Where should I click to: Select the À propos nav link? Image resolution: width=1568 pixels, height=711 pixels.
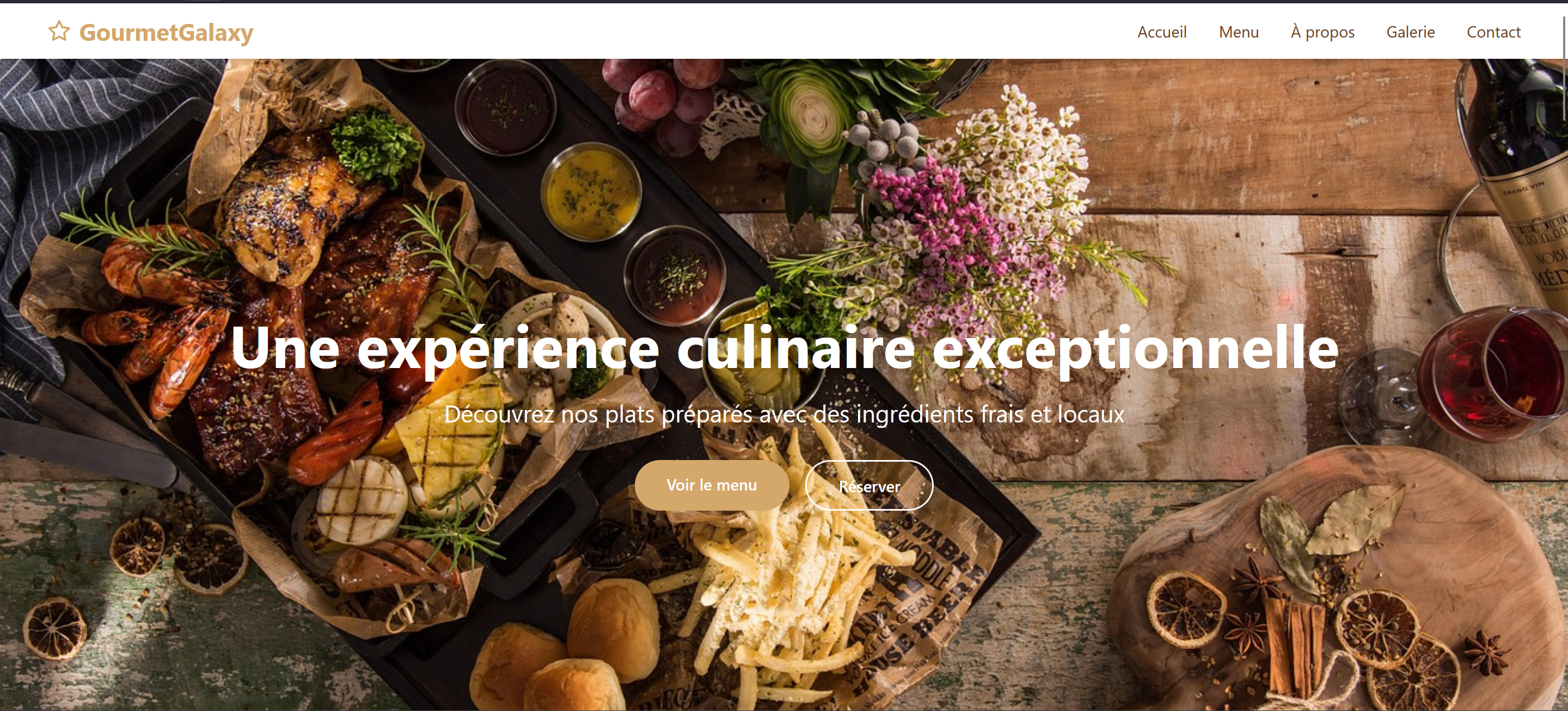coord(1322,32)
